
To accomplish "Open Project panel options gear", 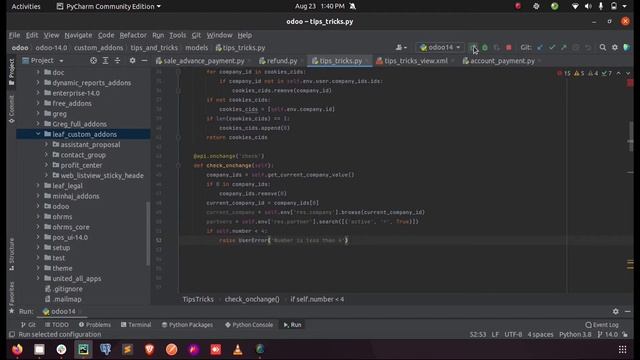I will pyautogui.click(x=132, y=60).
